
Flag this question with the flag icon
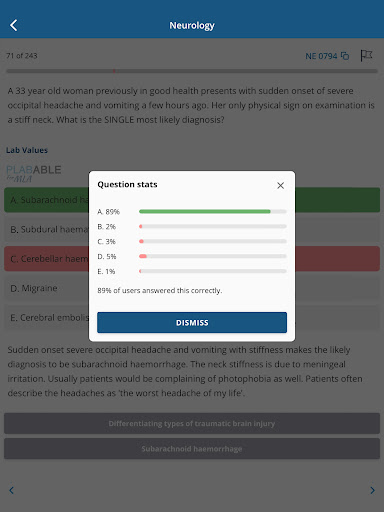(x=366, y=56)
